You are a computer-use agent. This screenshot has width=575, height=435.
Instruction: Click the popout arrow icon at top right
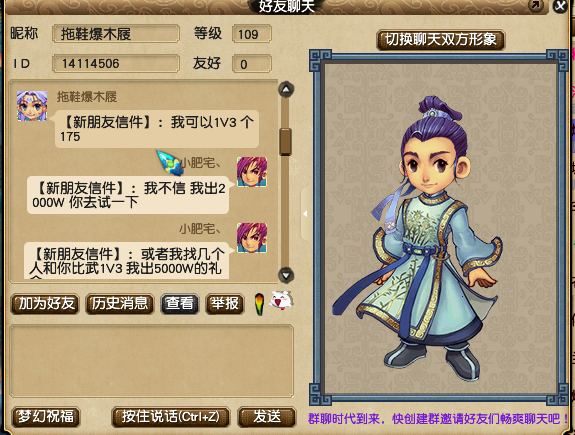click(536, 5)
